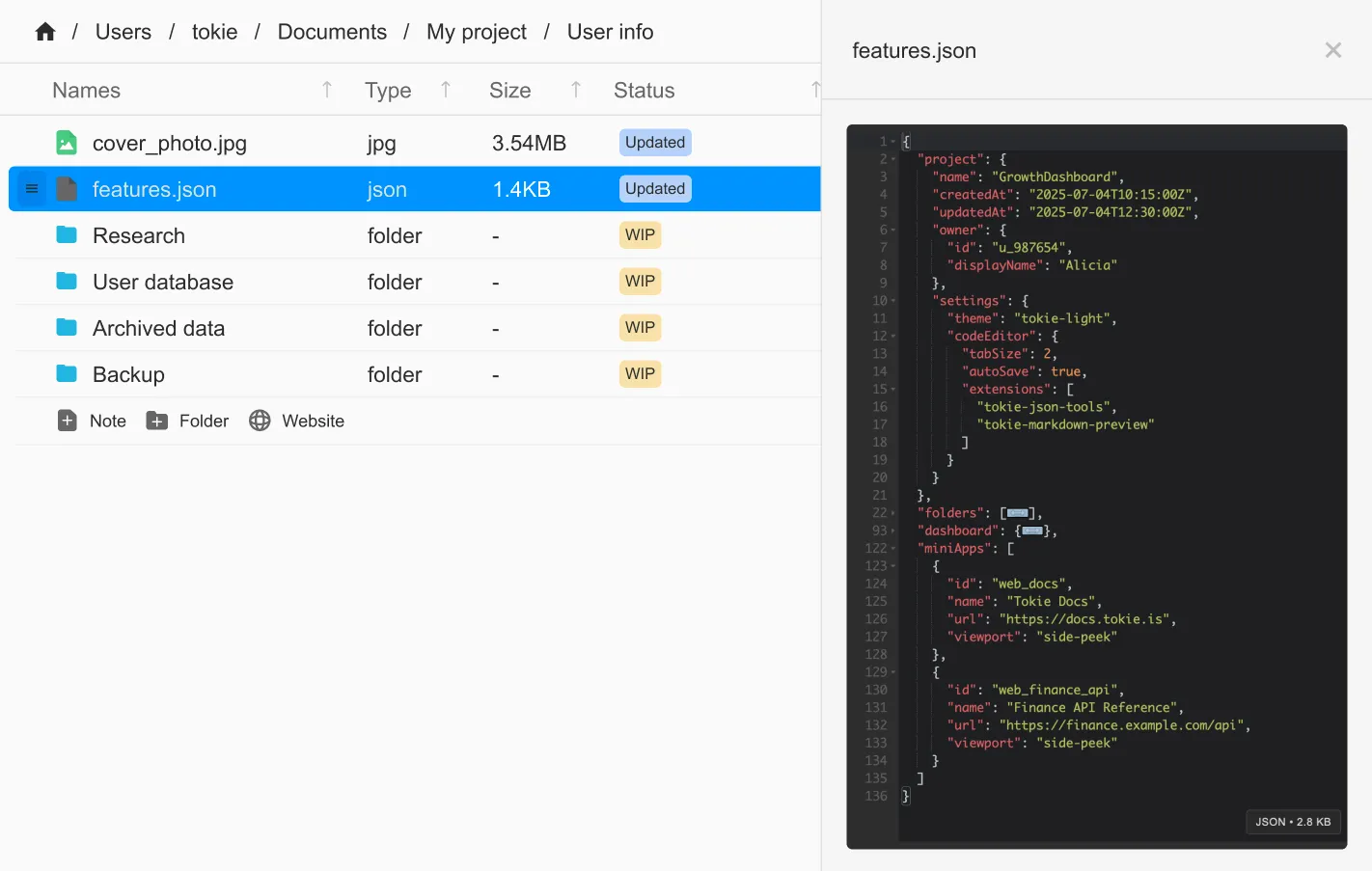Sort by Type column arrow
The width and height of the screenshot is (1372, 871).
(446, 90)
